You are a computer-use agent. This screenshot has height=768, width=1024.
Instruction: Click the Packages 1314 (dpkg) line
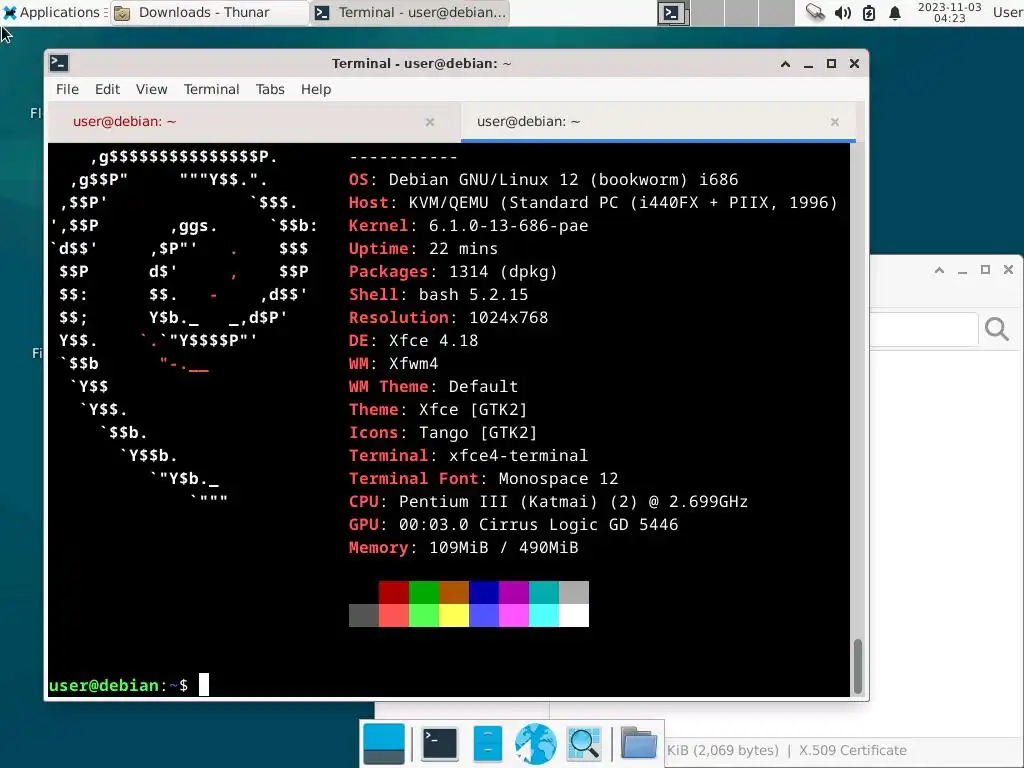(453, 272)
